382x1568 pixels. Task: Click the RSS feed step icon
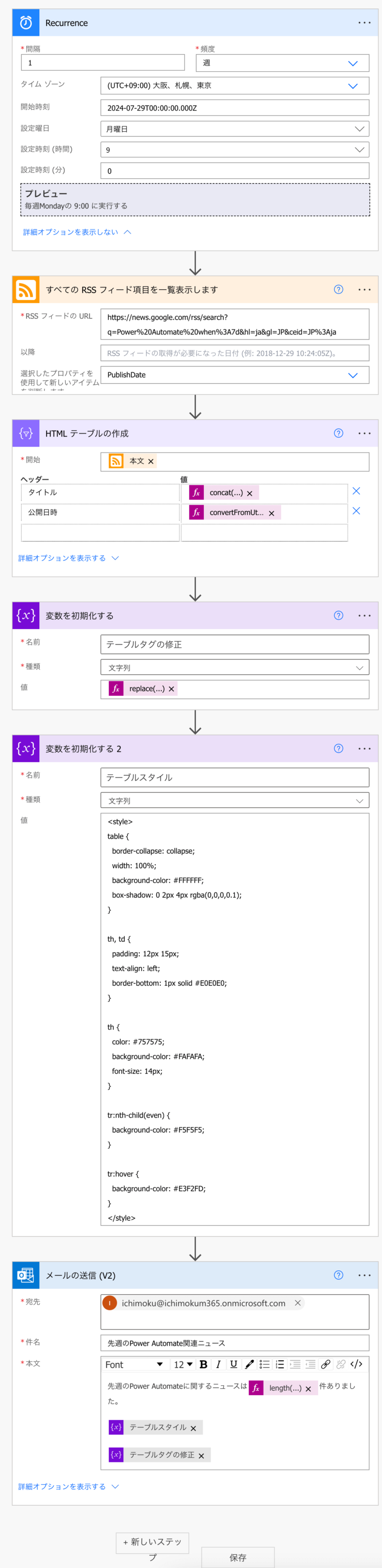(25, 289)
